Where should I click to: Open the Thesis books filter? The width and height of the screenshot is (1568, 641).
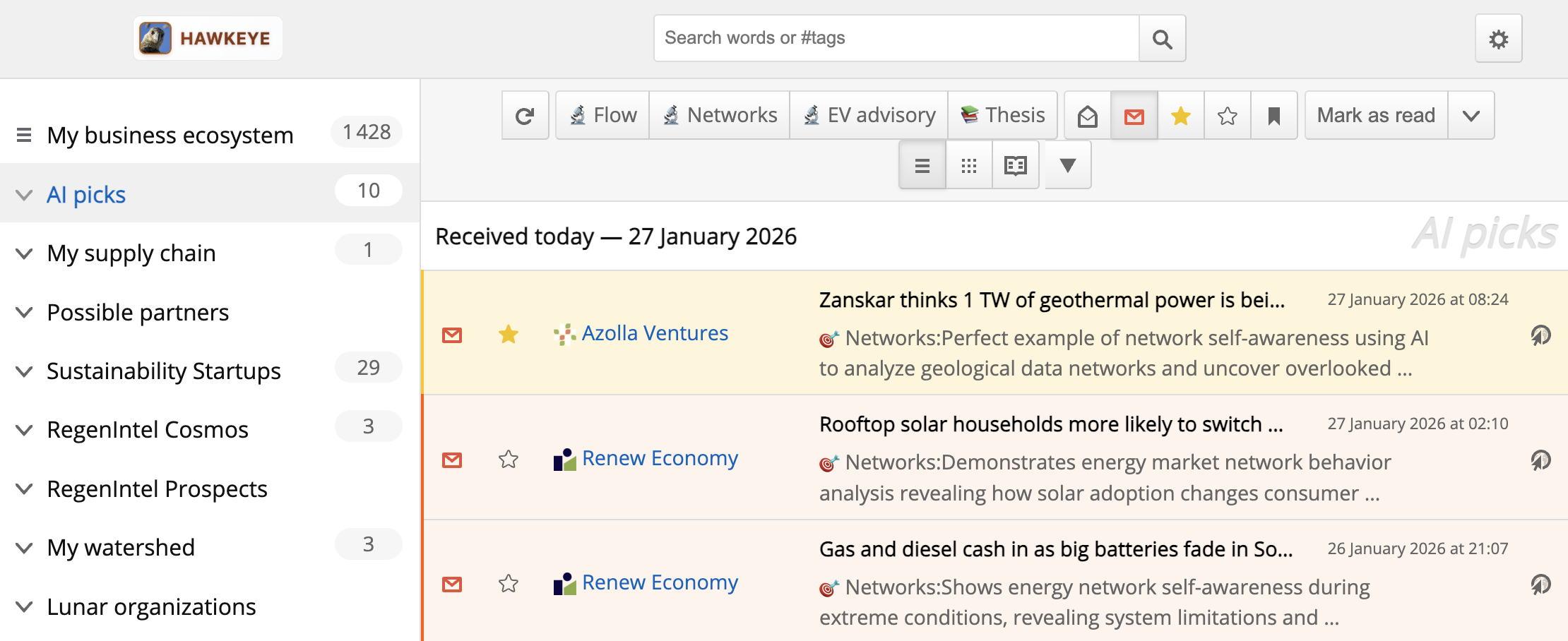click(1002, 114)
